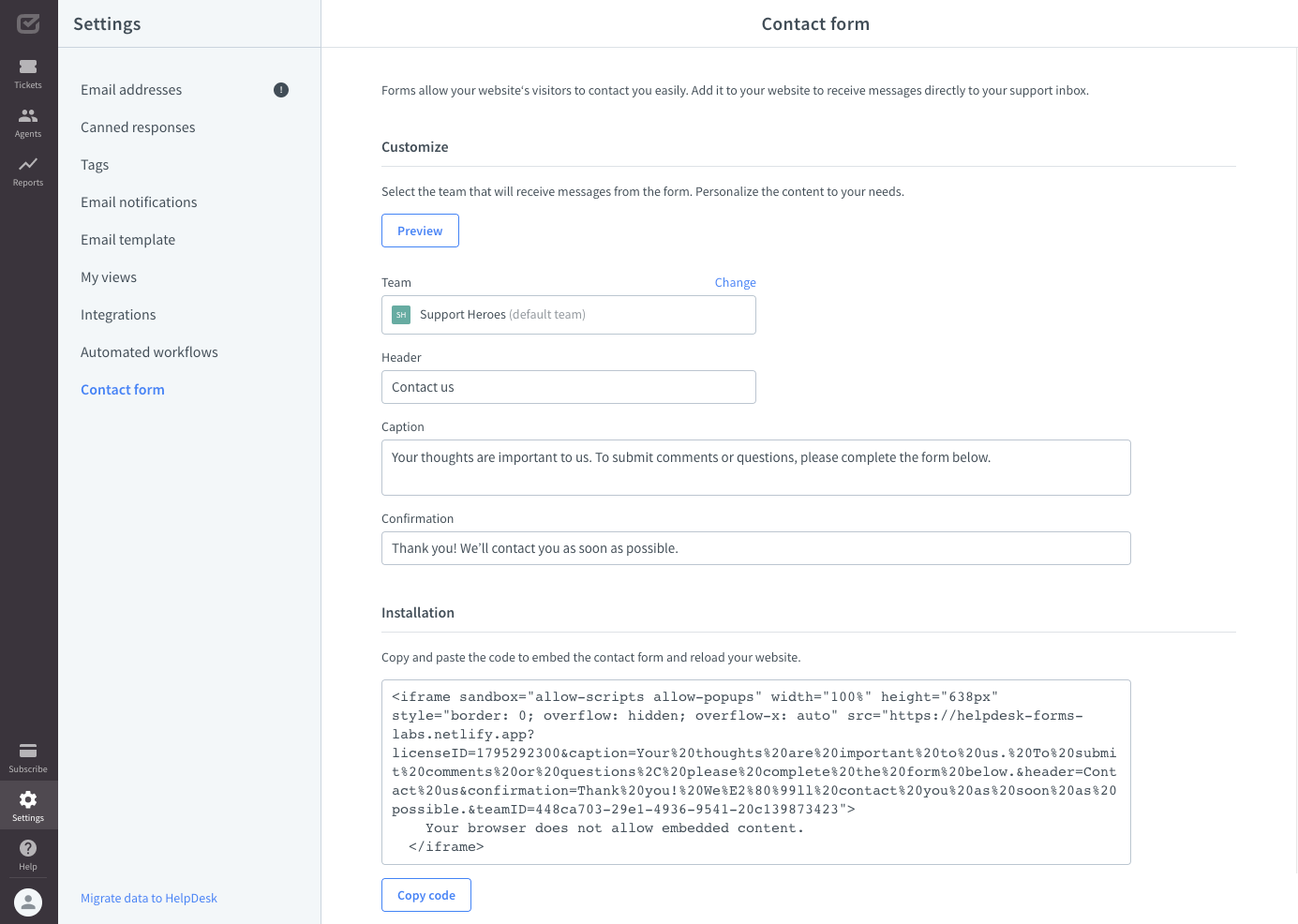
Task: Select the Integrations menu item
Action: tap(118, 314)
